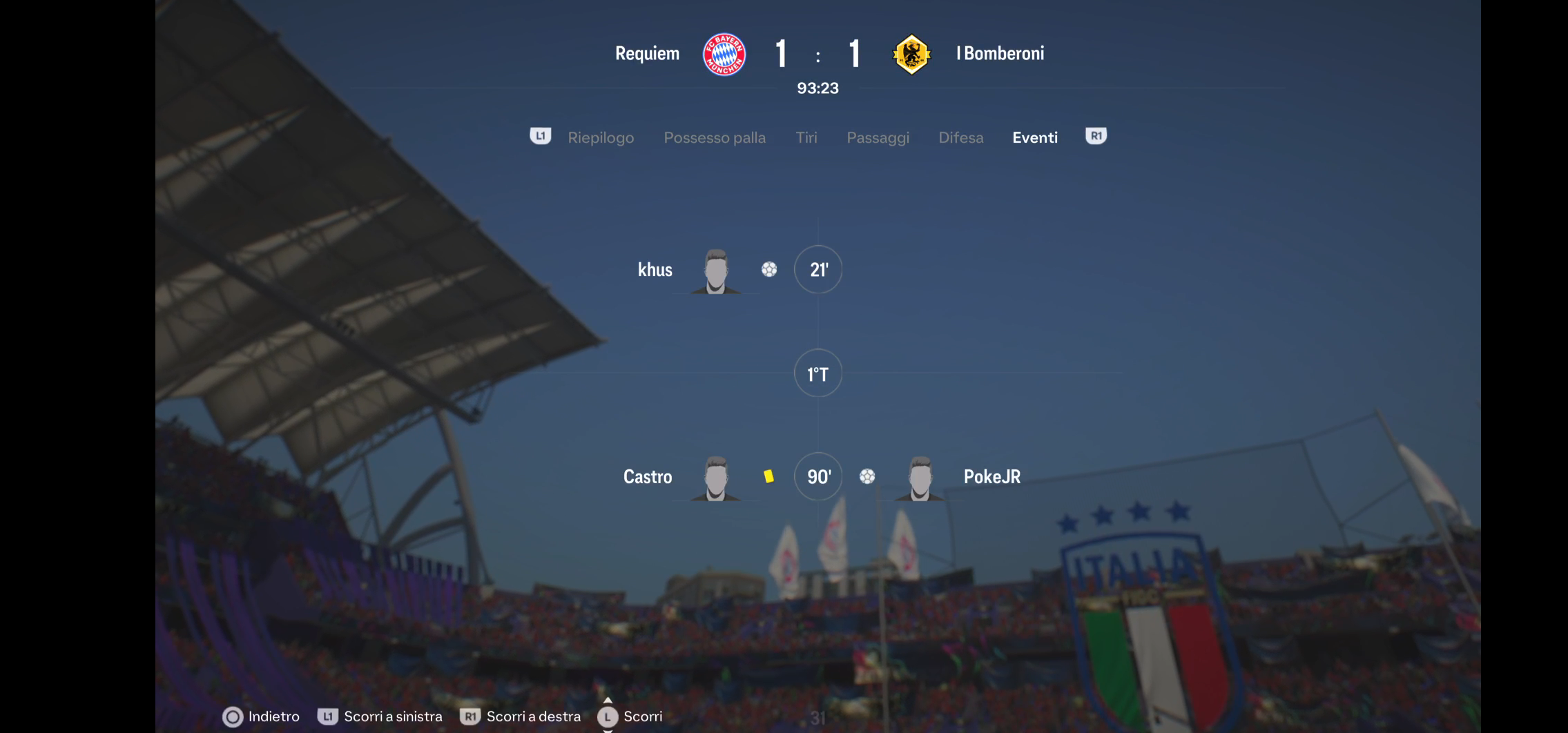Click the I Bomberoni yellow club crest
Screen dimensions: 1568x733
pyautogui.click(x=911, y=54)
